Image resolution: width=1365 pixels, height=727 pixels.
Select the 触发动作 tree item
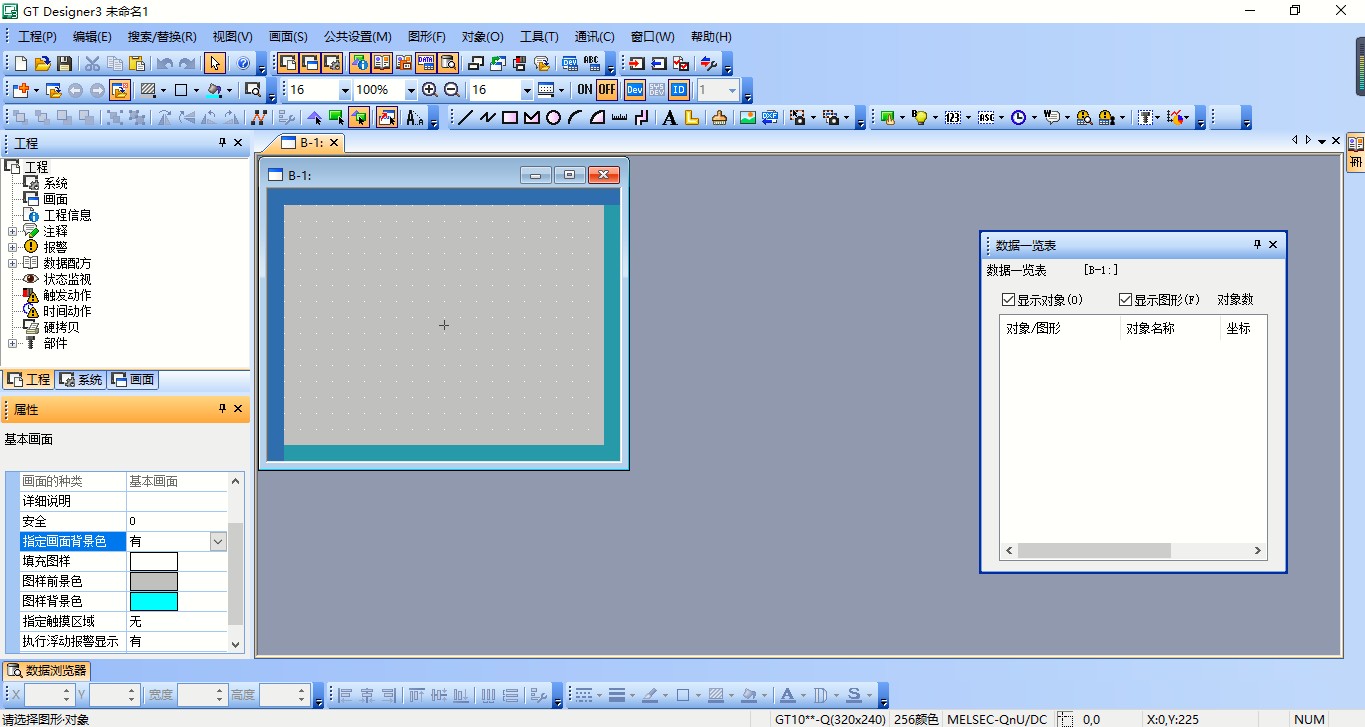[x=67, y=295]
